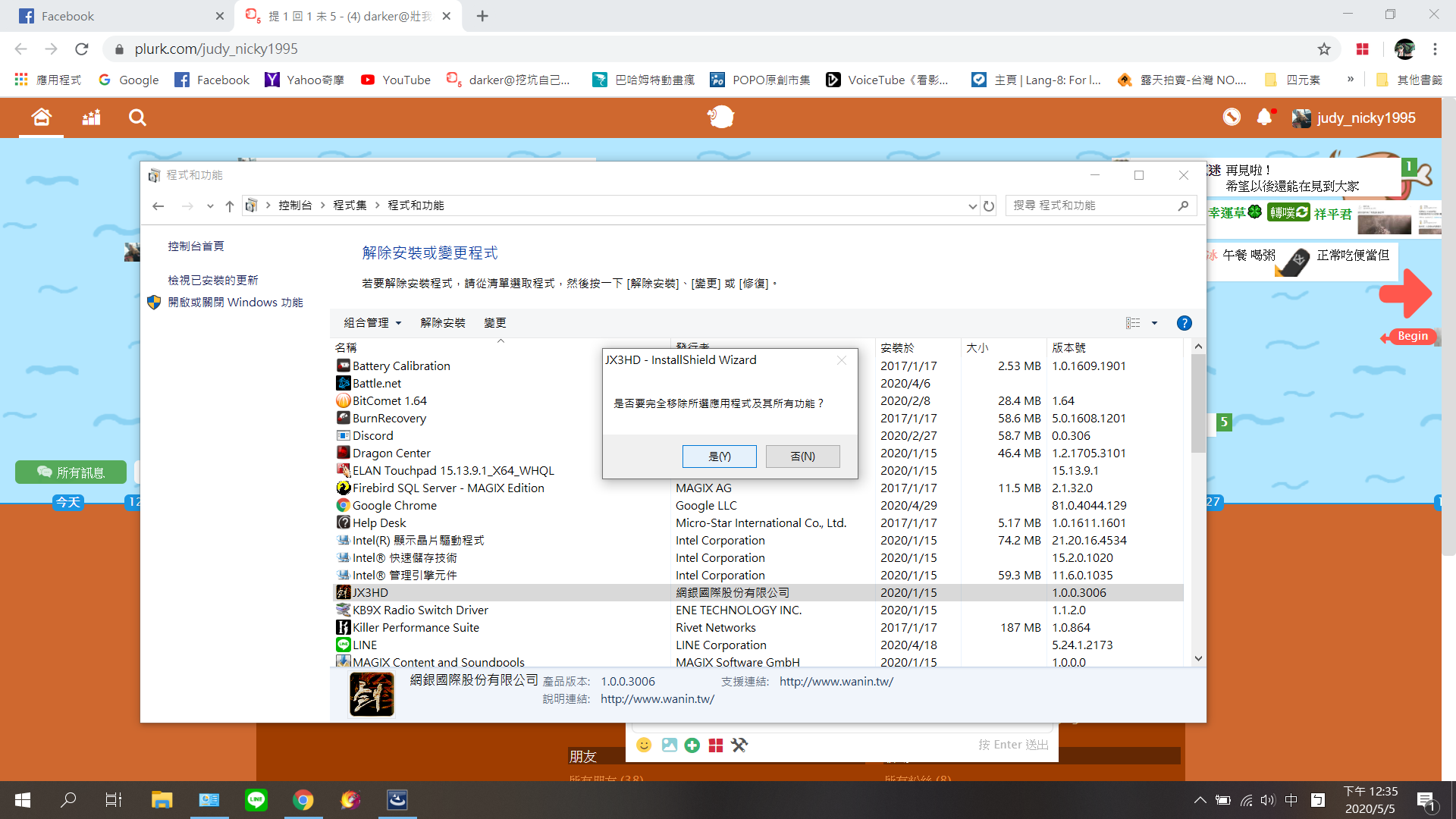Image resolution: width=1456 pixels, height=819 pixels.
Task: Click tools wrench icon in Plurk composer
Action: (x=739, y=745)
